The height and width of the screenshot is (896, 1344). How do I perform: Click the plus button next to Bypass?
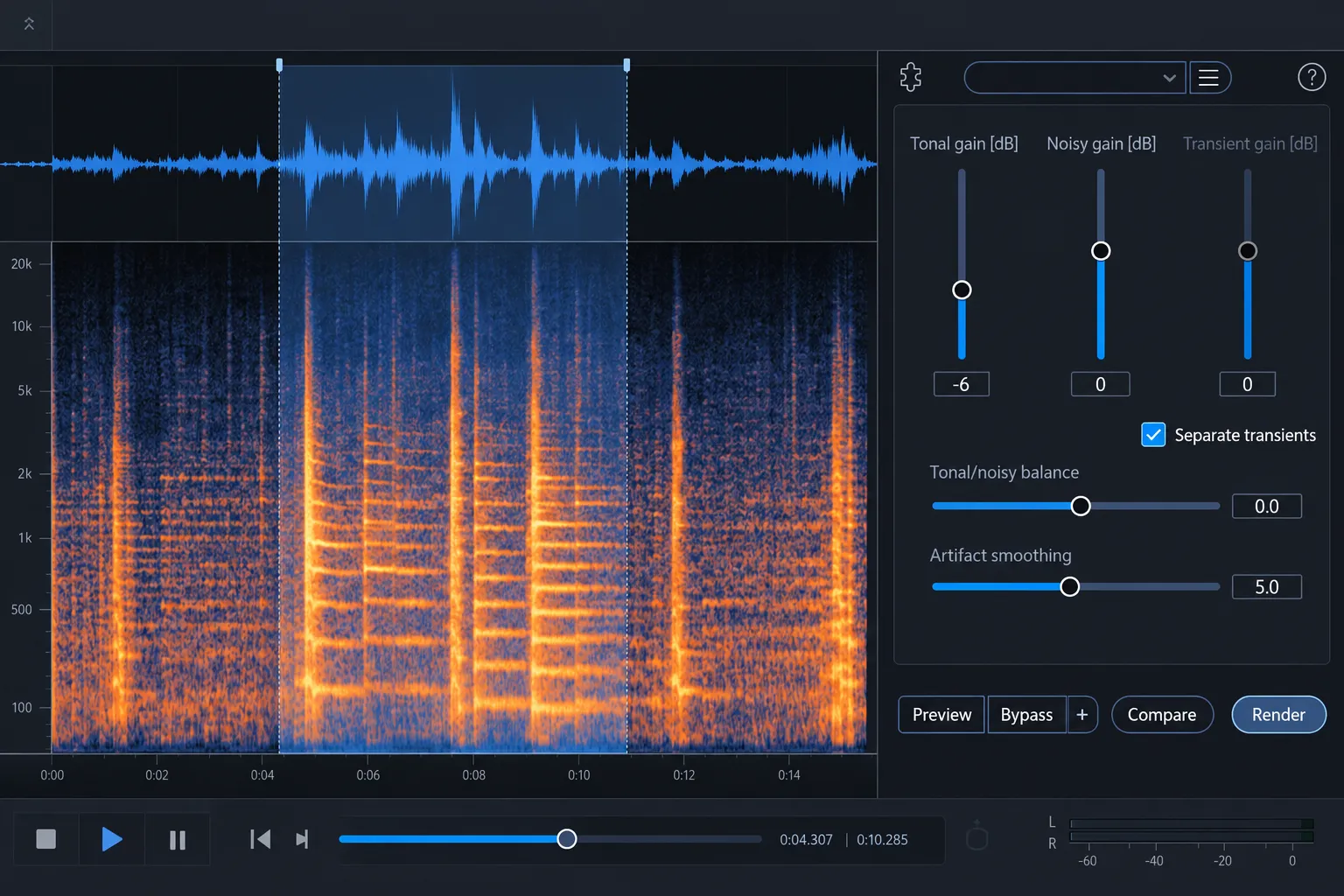pos(1082,715)
